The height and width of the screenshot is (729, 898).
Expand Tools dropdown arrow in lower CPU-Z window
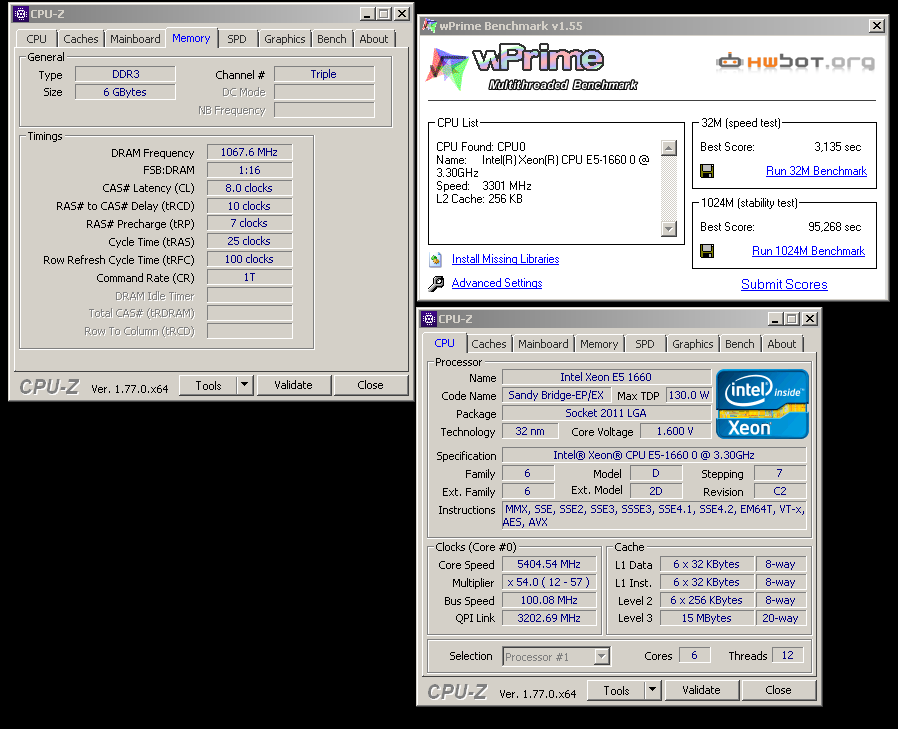[653, 691]
